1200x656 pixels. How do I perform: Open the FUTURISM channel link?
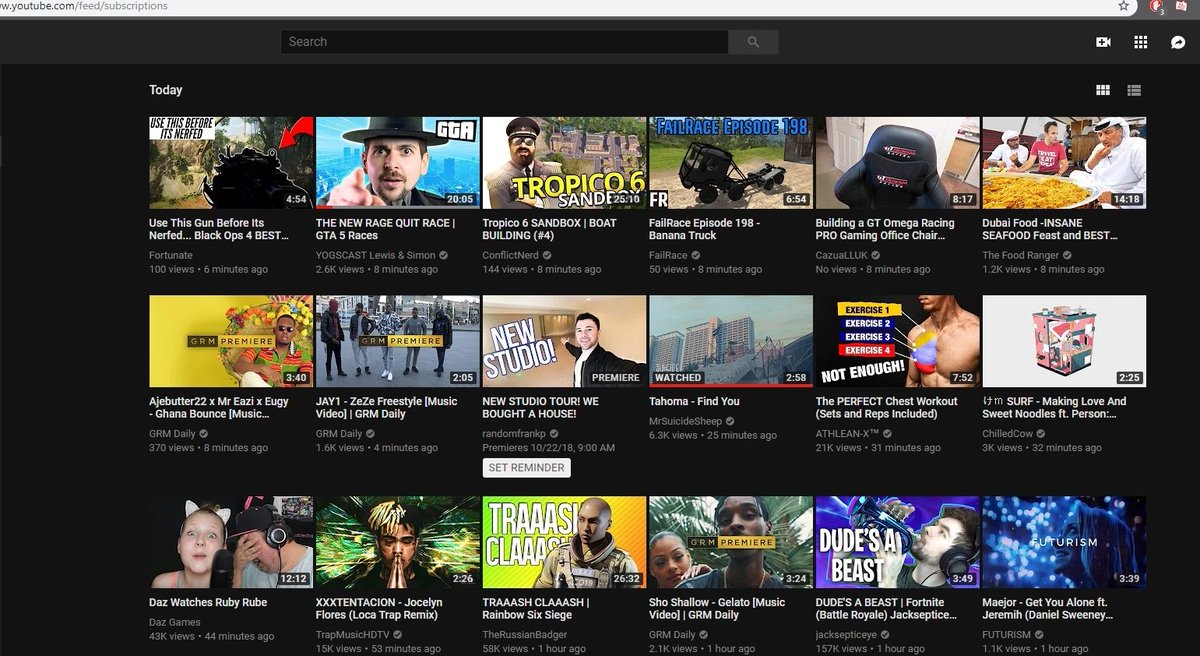[1007, 634]
